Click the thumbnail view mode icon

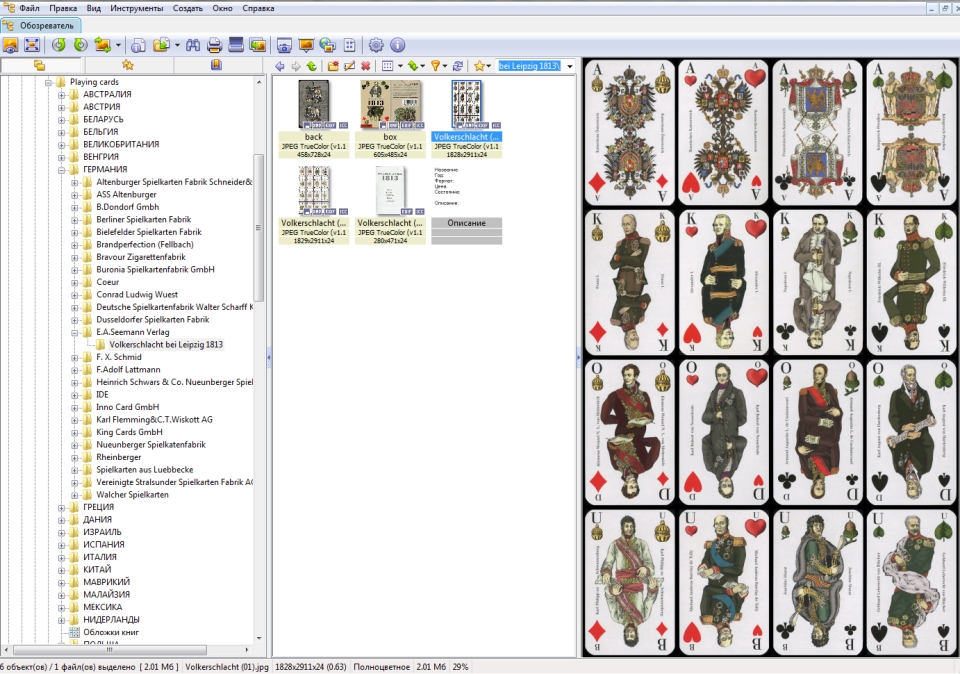click(387, 66)
